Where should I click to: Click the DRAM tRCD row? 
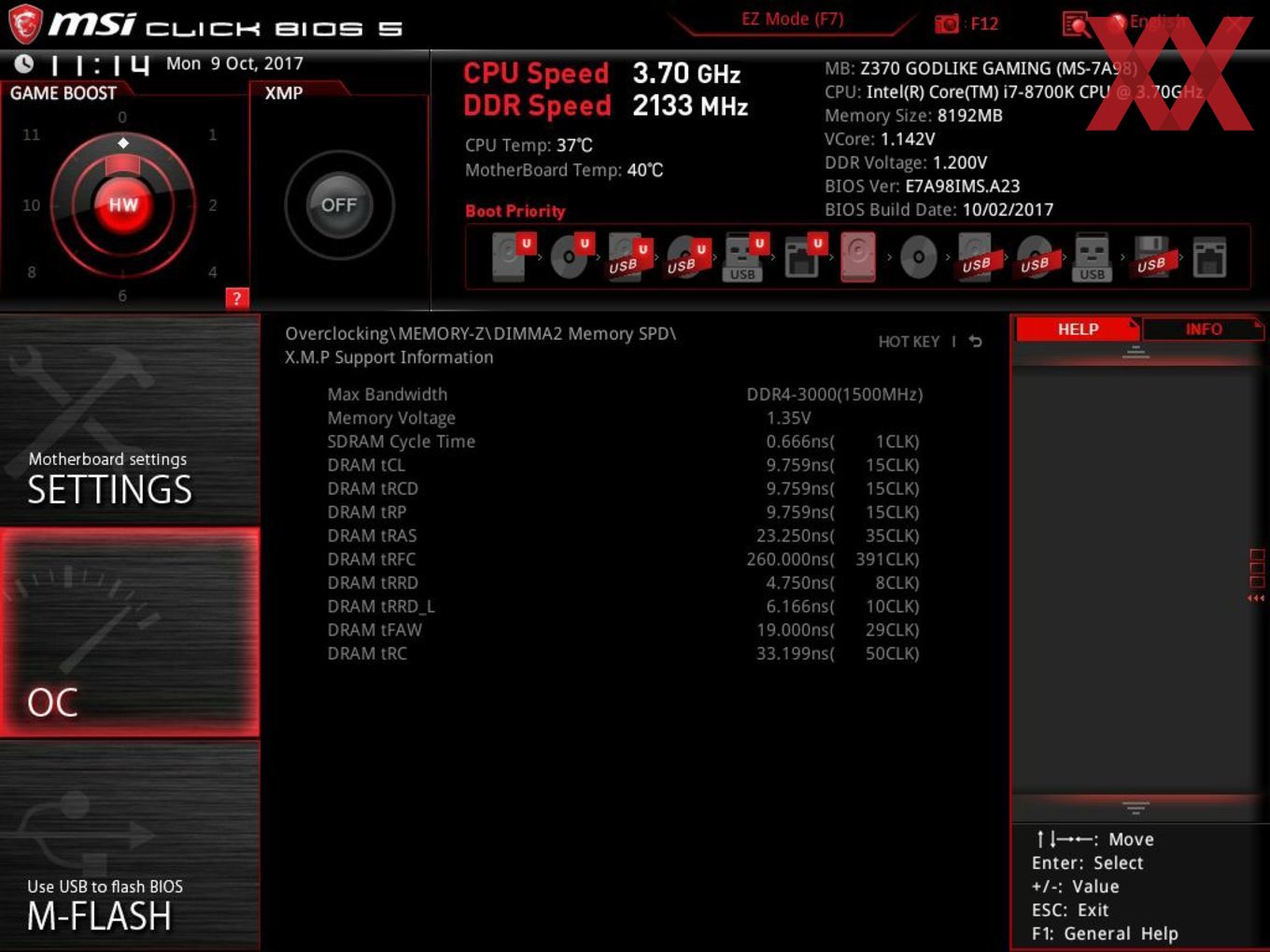(x=625, y=489)
